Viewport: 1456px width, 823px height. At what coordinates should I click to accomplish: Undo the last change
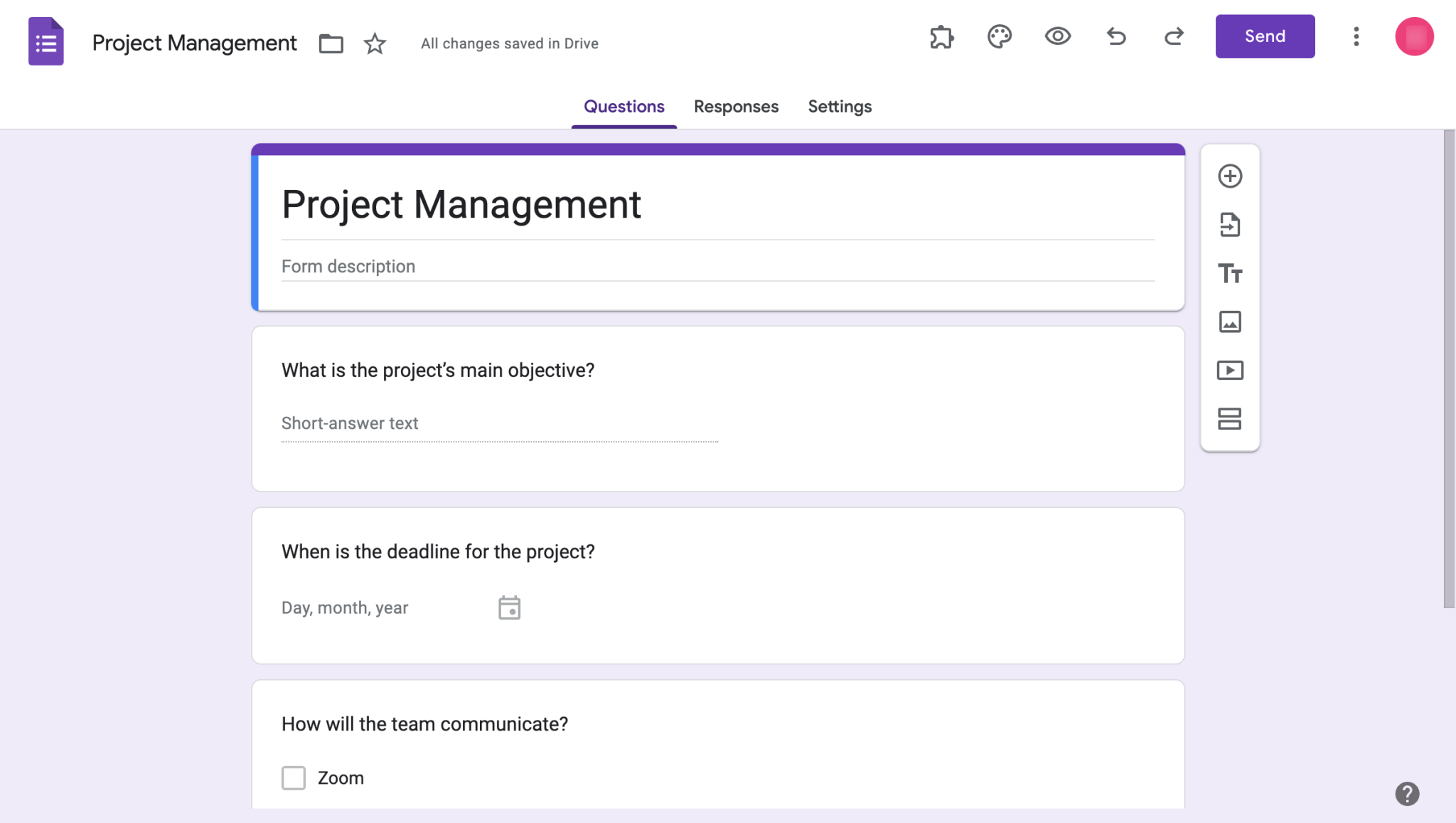click(x=1115, y=36)
